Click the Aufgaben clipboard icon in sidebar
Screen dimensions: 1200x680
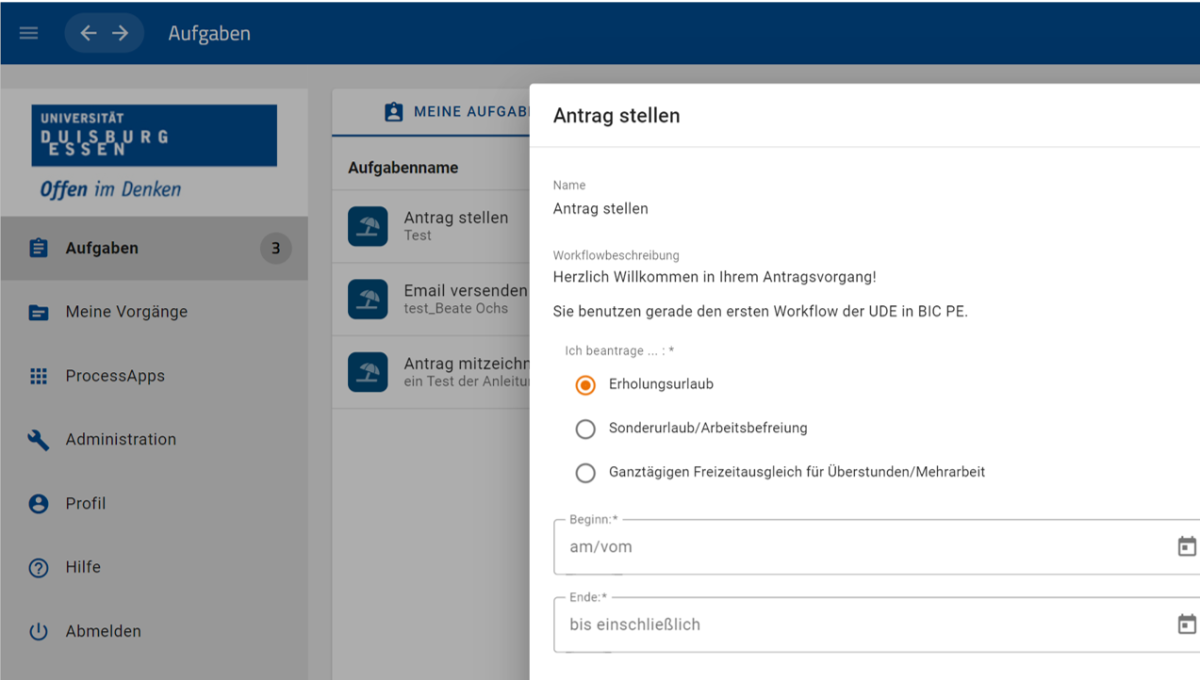[x=39, y=248]
